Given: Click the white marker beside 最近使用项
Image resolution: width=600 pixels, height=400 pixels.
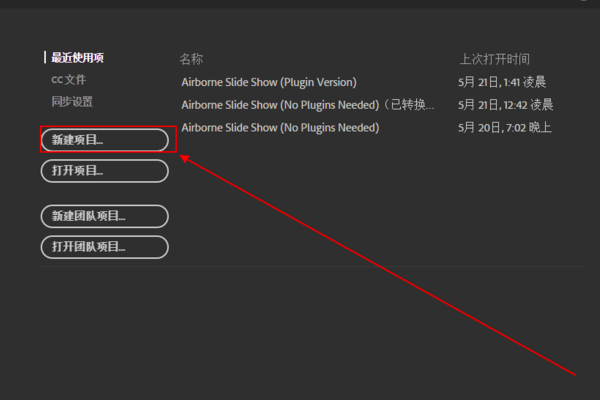Looking at the screenshot, I should click(45, 58).
